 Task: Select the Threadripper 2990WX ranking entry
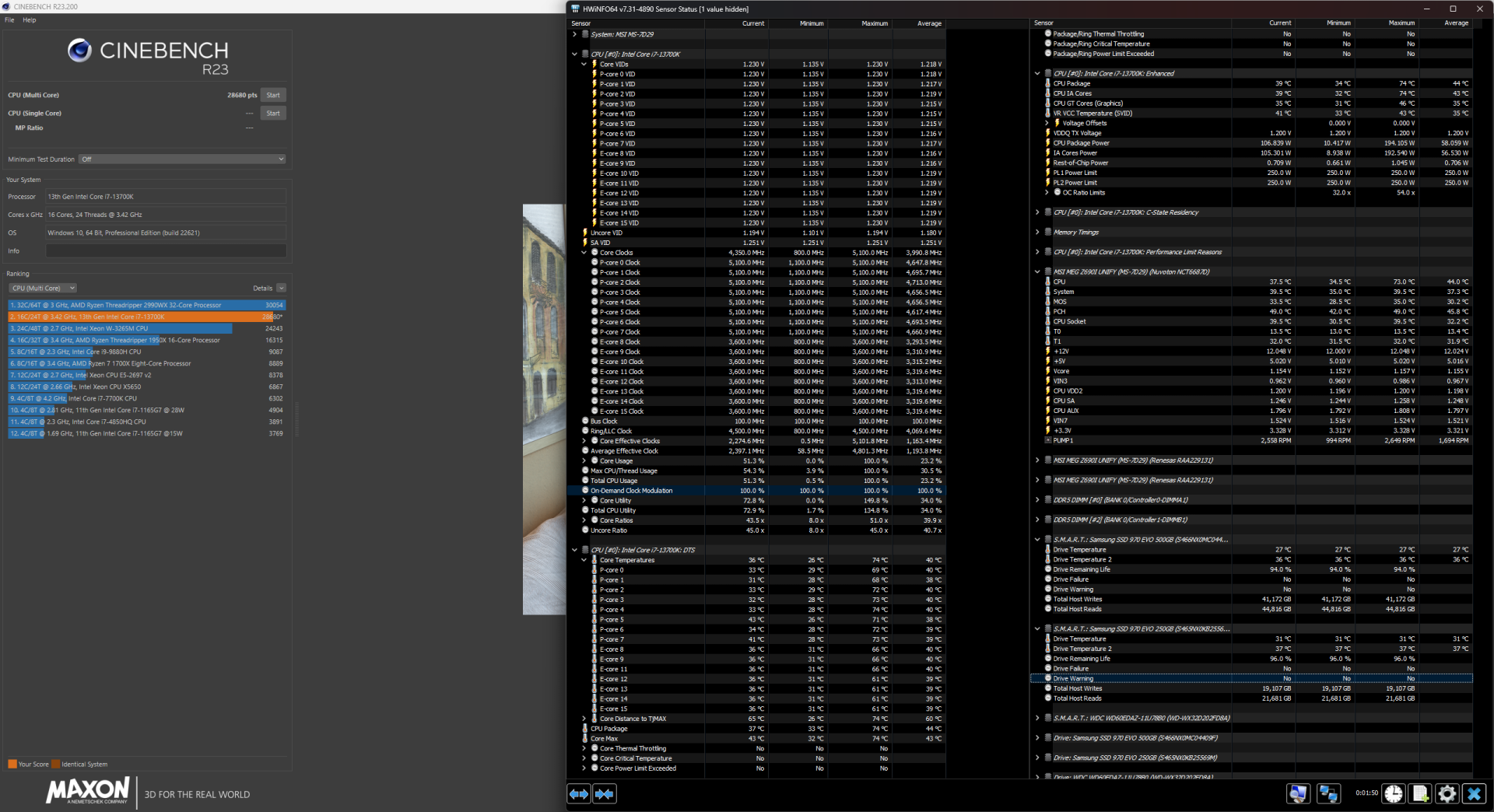[x=147, y=305]
